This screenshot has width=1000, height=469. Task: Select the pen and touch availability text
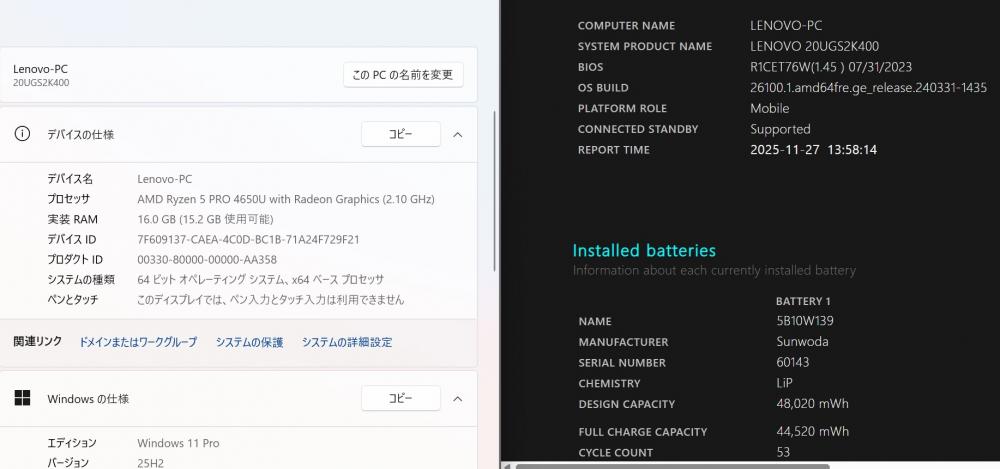click(x=270, y=299)
